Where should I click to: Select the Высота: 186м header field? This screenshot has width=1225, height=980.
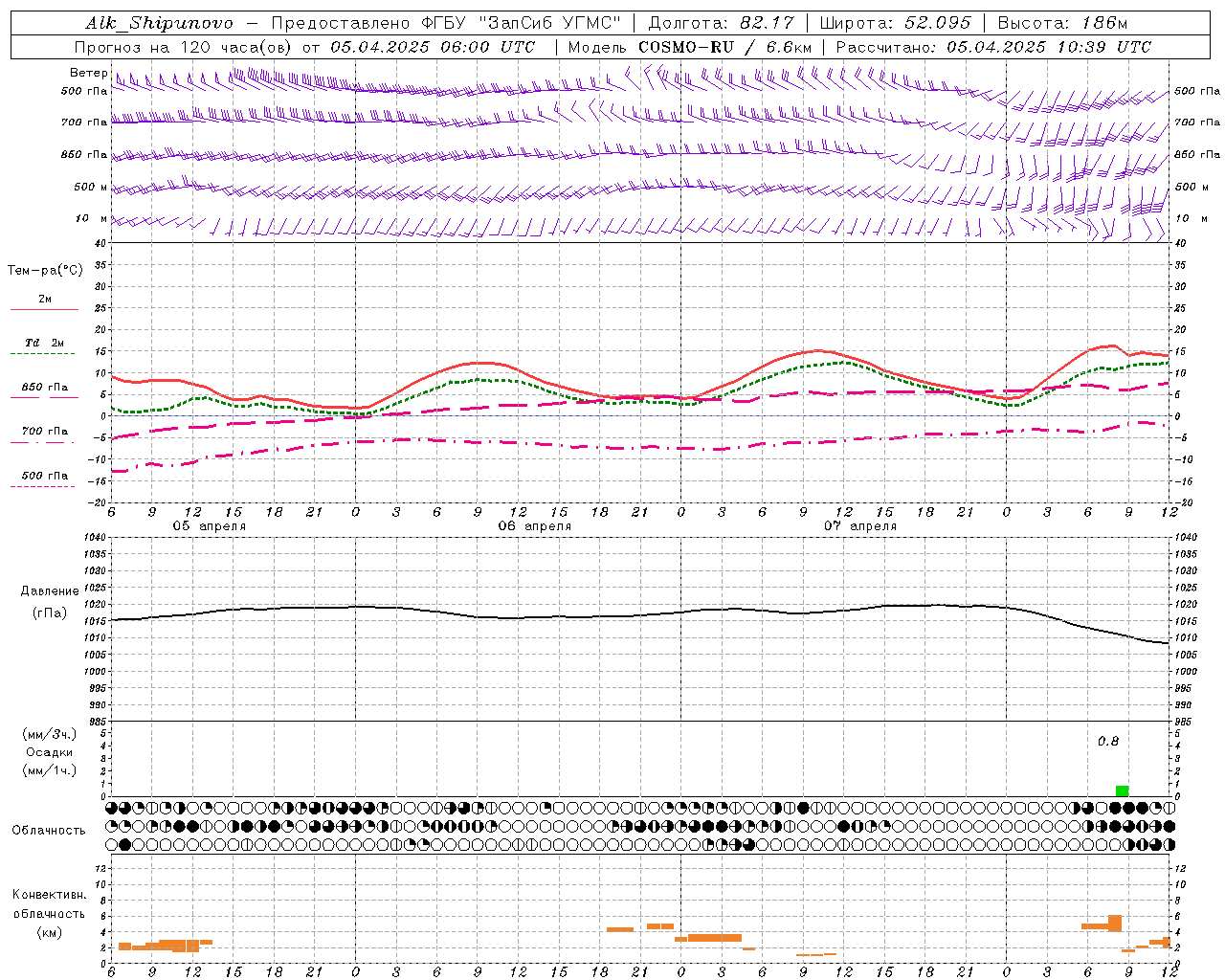[x=1063, y=23]
